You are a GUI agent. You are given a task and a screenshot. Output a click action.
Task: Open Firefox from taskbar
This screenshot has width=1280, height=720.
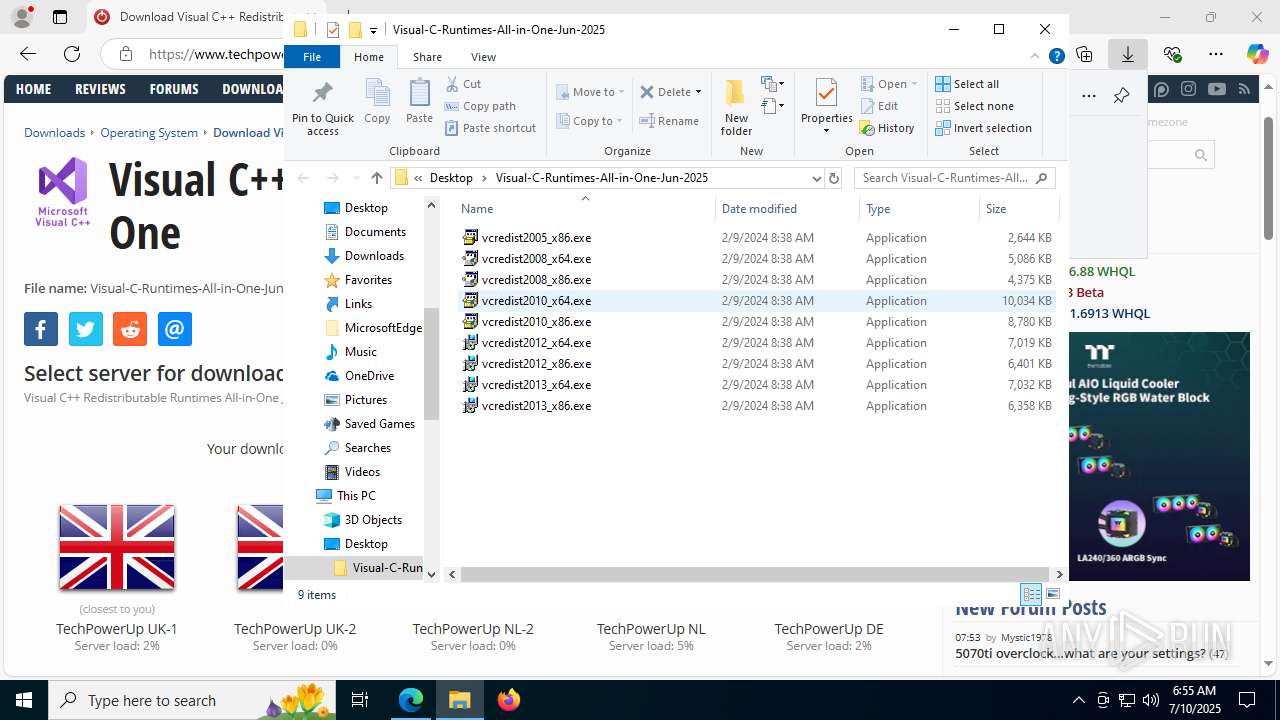[x=509, y=700]
